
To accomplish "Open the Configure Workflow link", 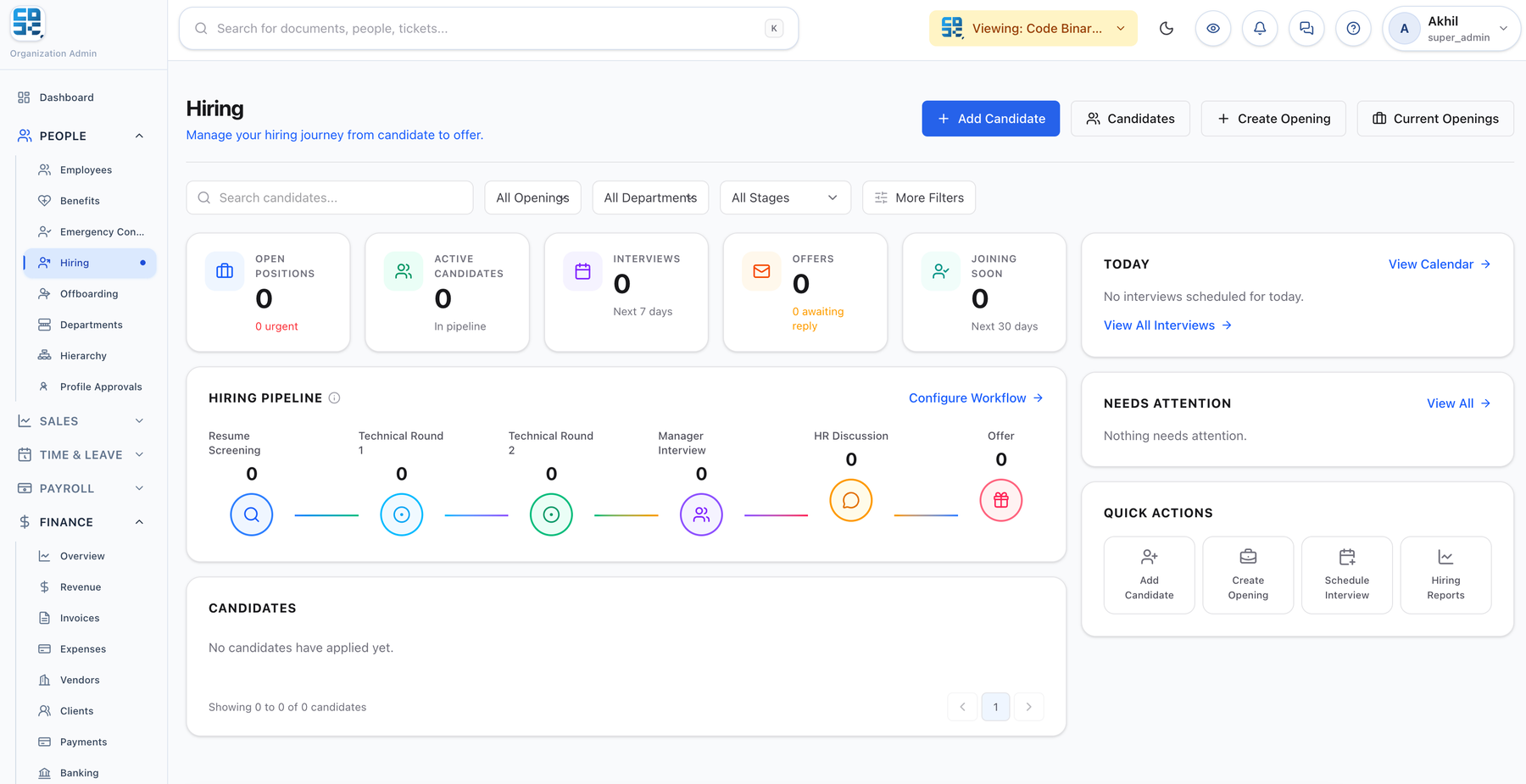I will [x=976, y=398].
